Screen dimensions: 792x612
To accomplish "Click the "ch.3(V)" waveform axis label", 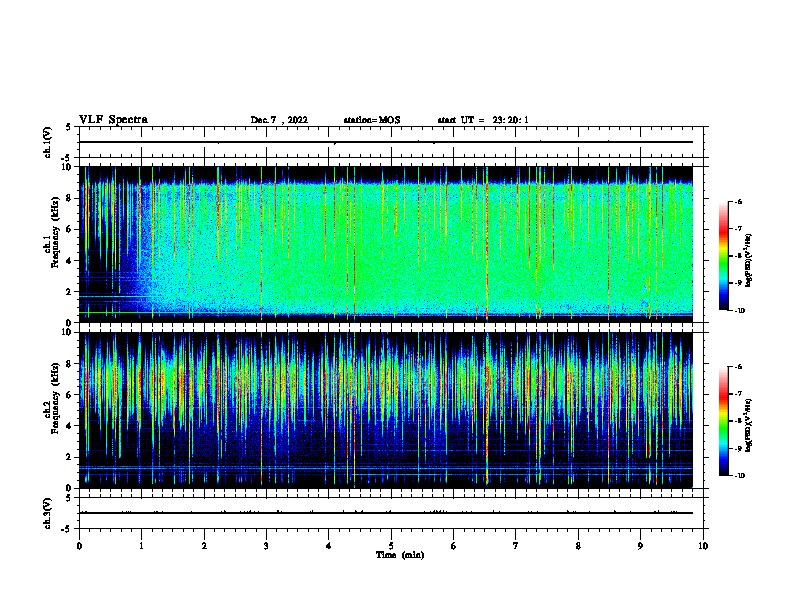I will 47,513.
